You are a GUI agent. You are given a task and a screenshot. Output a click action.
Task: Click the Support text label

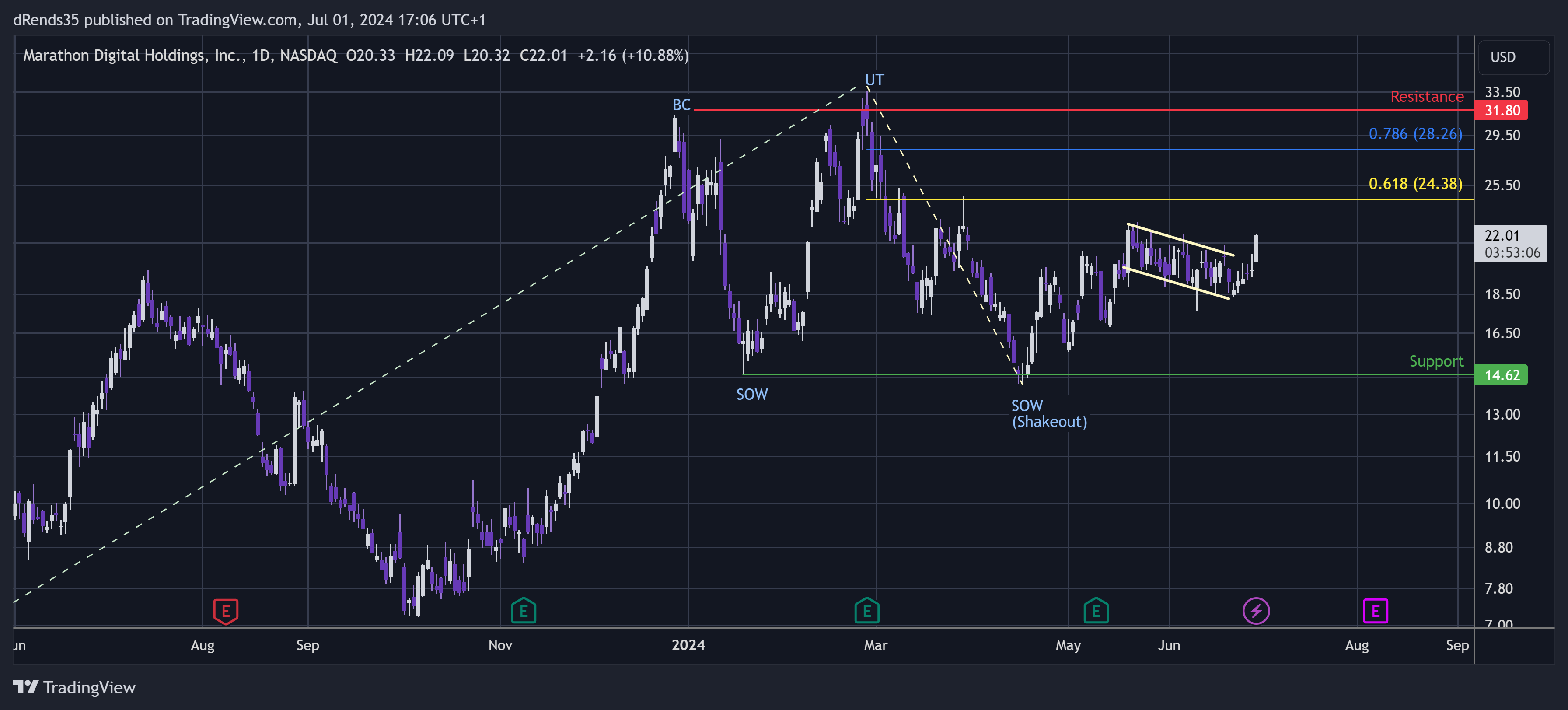[1436, 361]
